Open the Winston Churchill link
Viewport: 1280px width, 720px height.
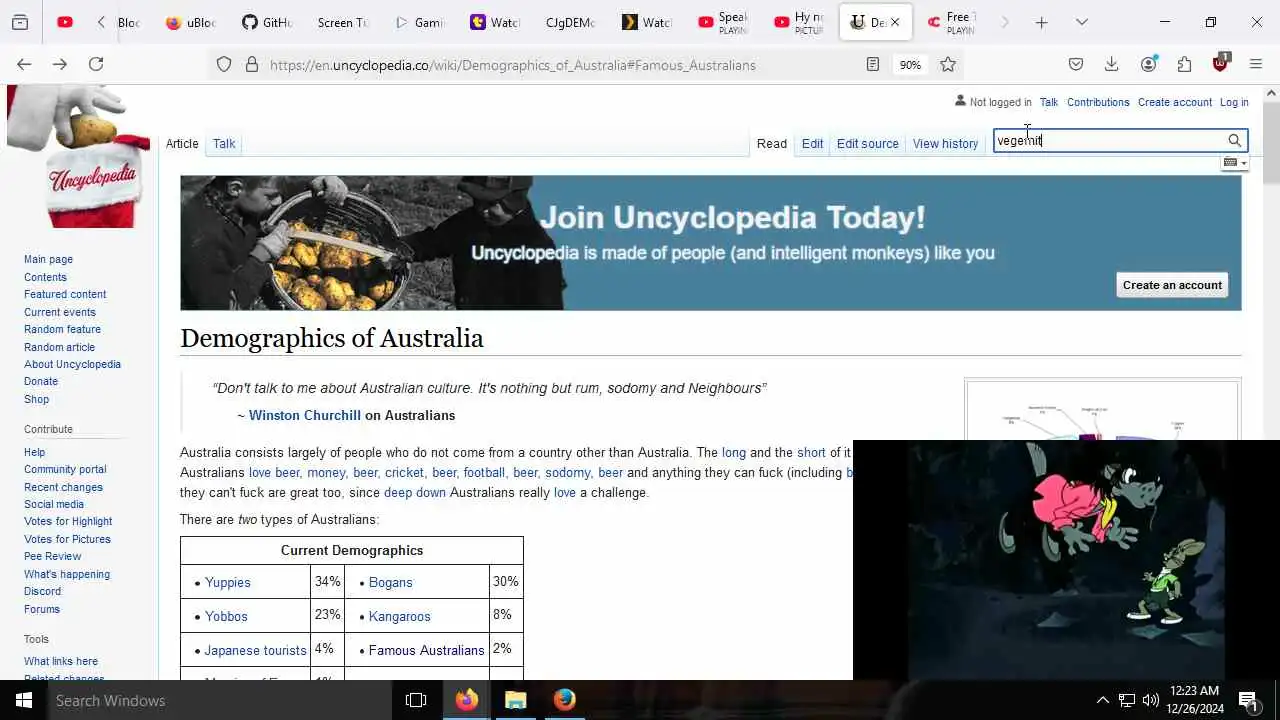(x=305, y=416)
